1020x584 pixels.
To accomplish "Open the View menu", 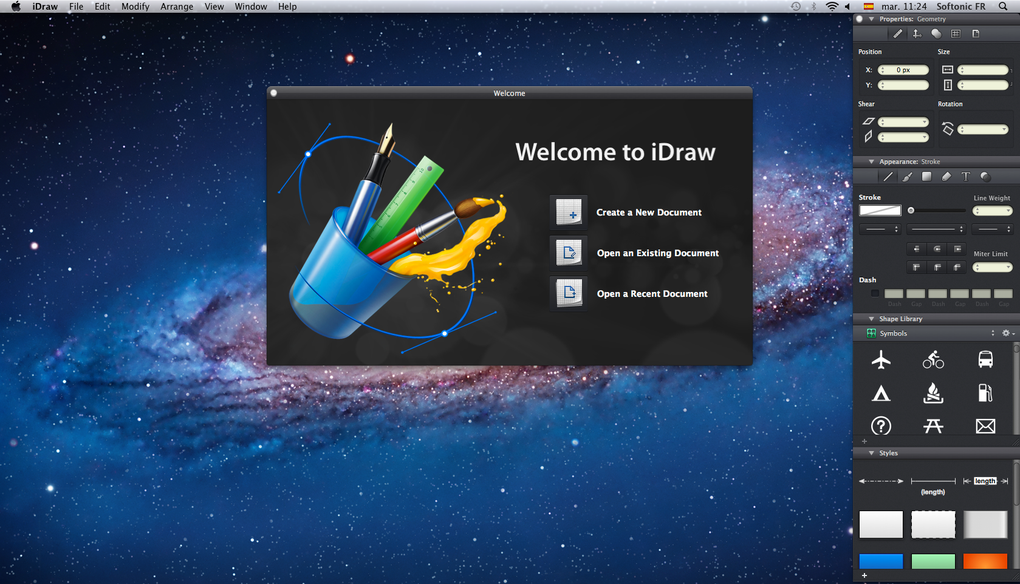I will pyautogui.click(x=214, y=7).
